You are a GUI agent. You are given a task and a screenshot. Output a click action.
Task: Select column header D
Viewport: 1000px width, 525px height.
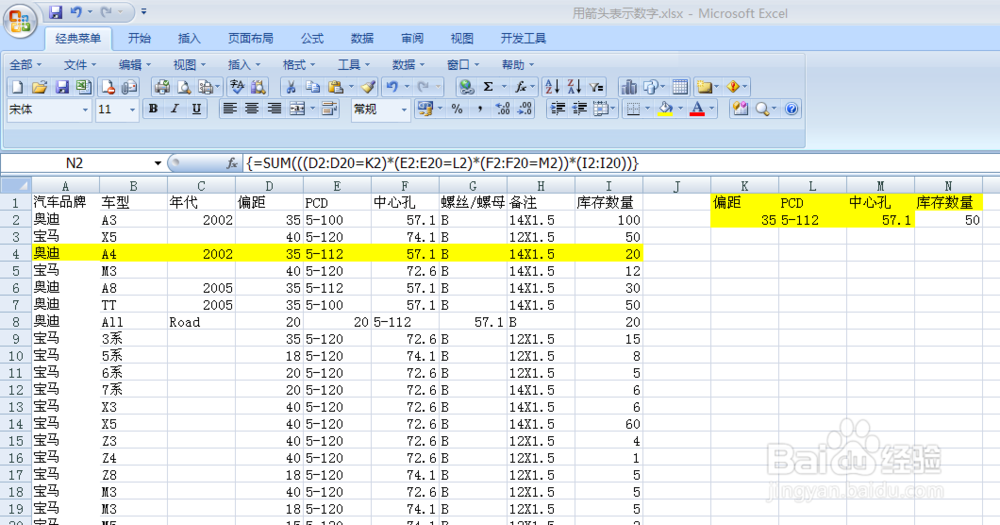click(269, 186)
